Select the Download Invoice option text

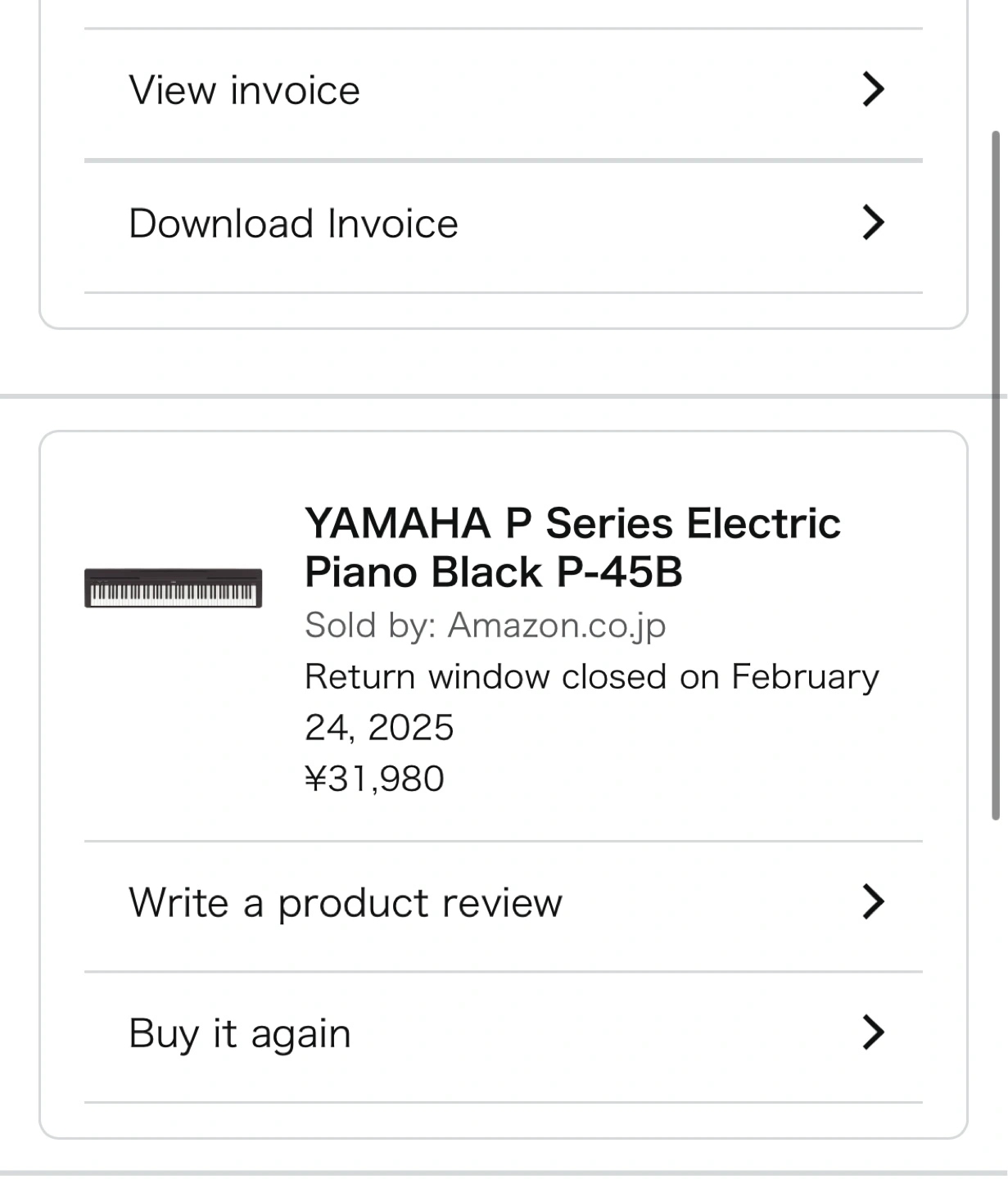click(x=293, y=224)
